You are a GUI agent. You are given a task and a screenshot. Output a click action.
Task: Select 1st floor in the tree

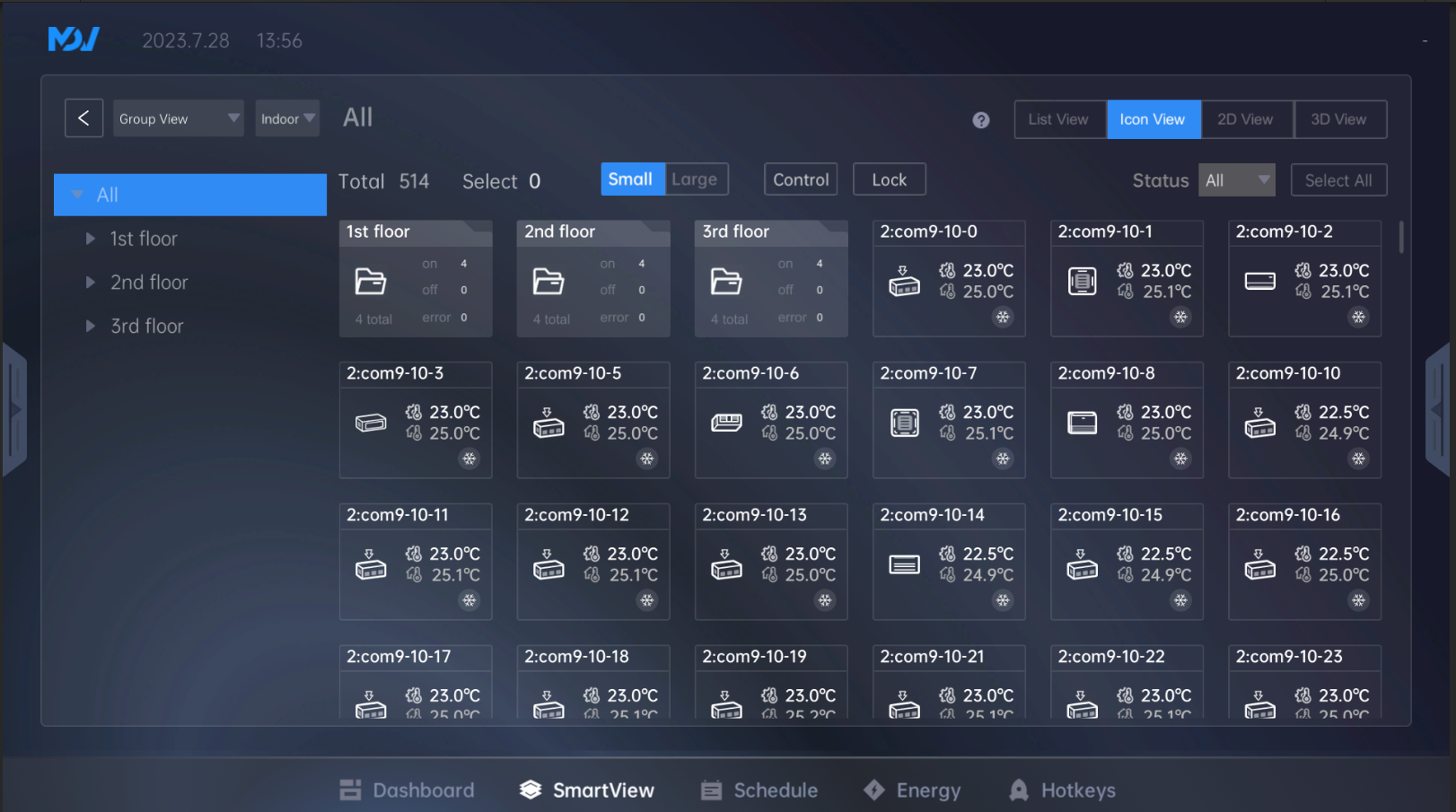click(x=144, y=239)
